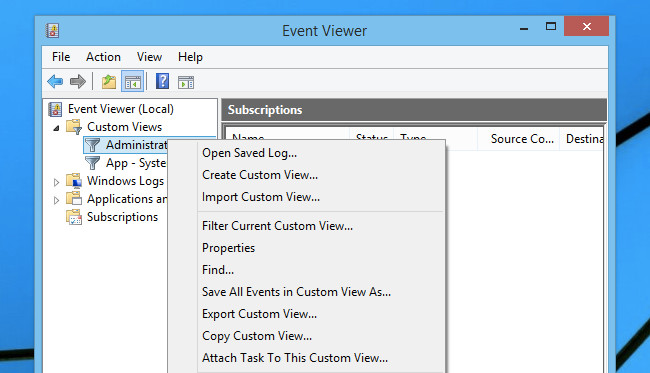
Task: Expand the Applications and Services node
Action: coord(56,200)
